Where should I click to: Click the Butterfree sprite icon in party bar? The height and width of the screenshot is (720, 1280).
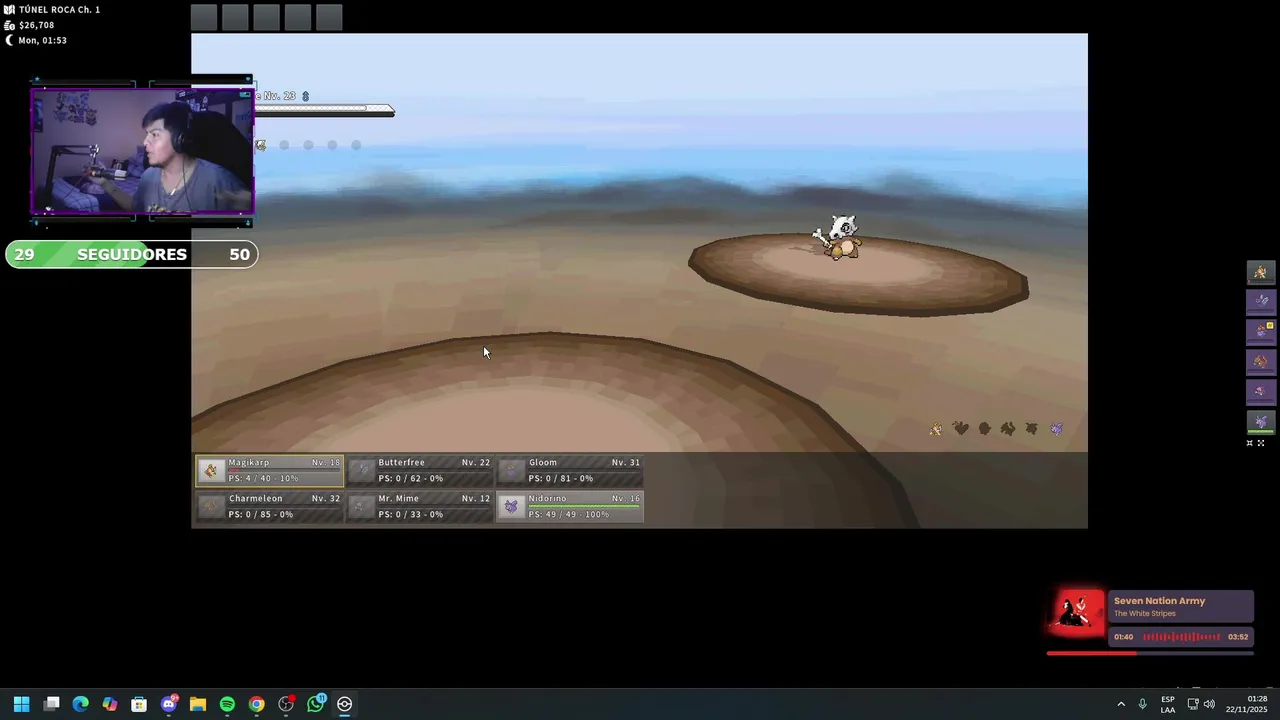[x=361, y=471]
